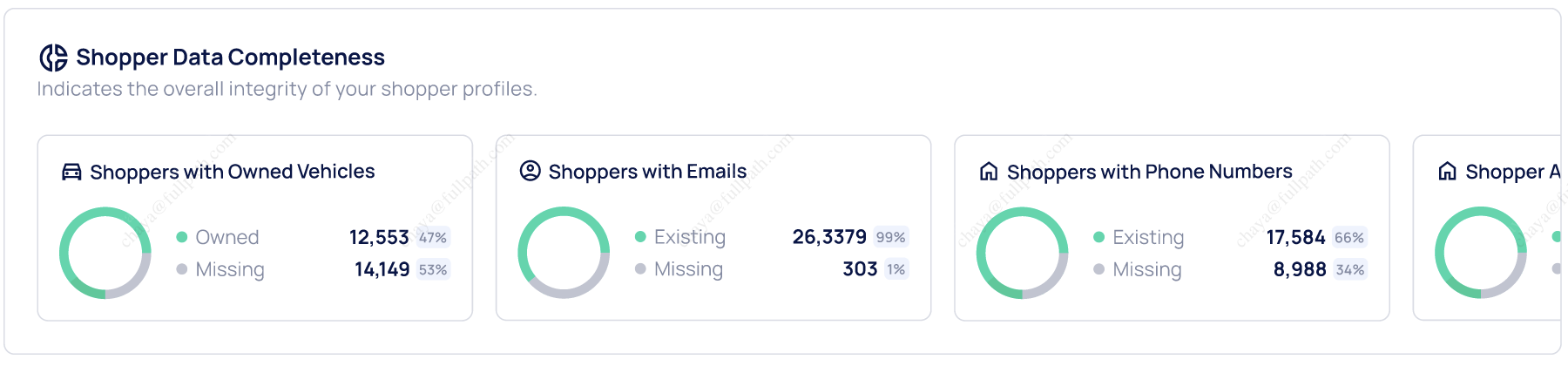Screen dimensions: 1568x366
Task: Click the gray Missing dot under Emails
Action: pyautogui.click(x=640, y=269)
